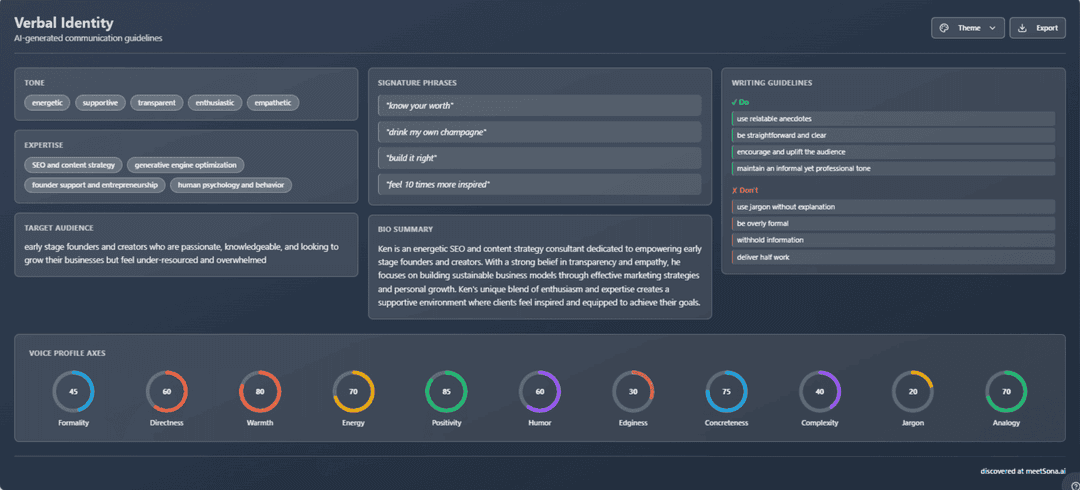Click the Verbal Identity page title
Screen dimensions: 1080x490
(63, 23)
